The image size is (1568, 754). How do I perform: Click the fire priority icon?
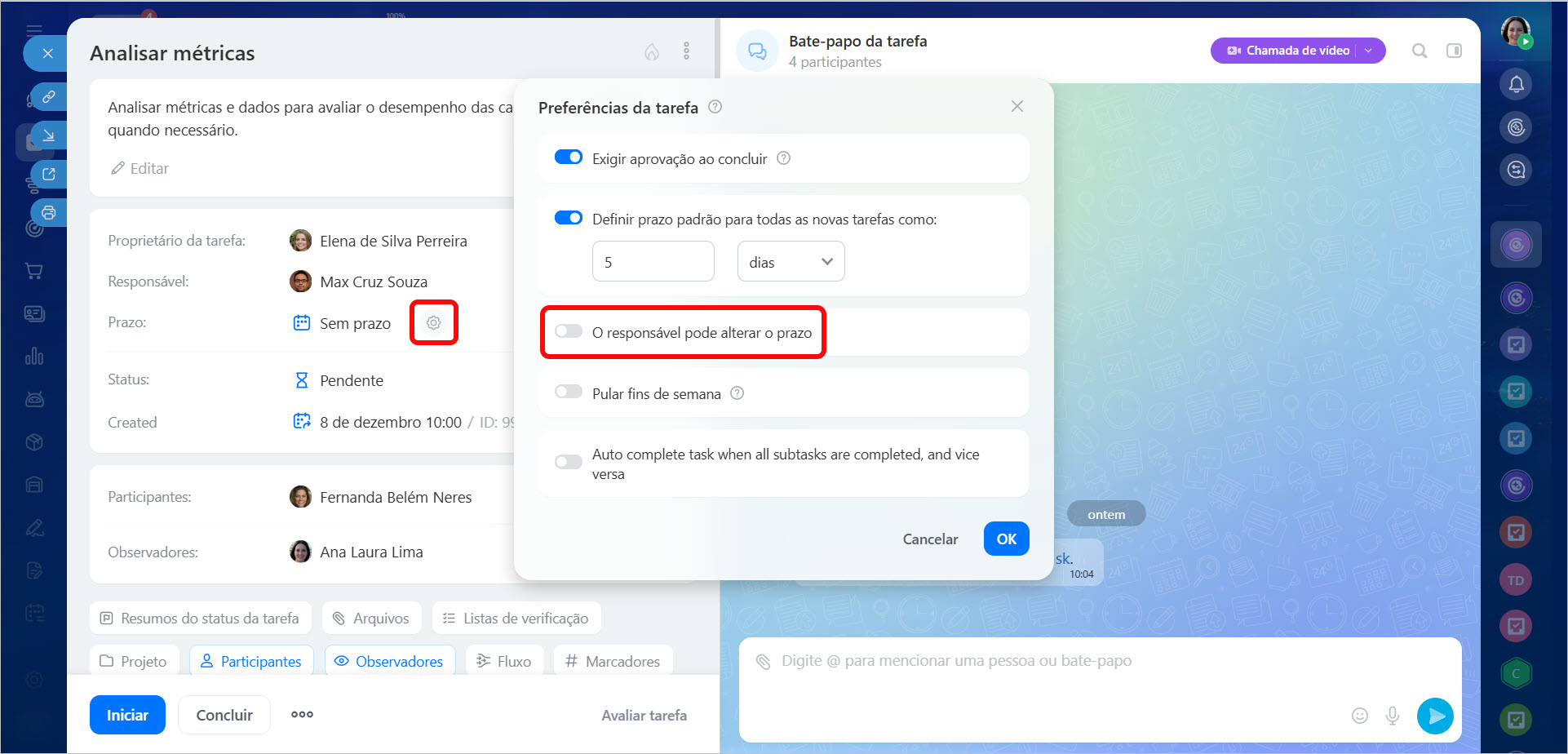(x=651, y=52)
